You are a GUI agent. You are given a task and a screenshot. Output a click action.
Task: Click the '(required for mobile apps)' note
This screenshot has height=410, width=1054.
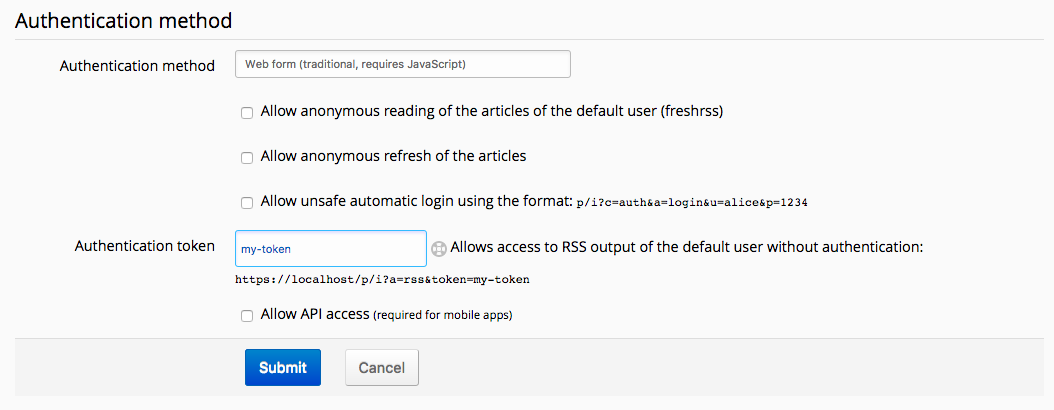click(443, 316)
